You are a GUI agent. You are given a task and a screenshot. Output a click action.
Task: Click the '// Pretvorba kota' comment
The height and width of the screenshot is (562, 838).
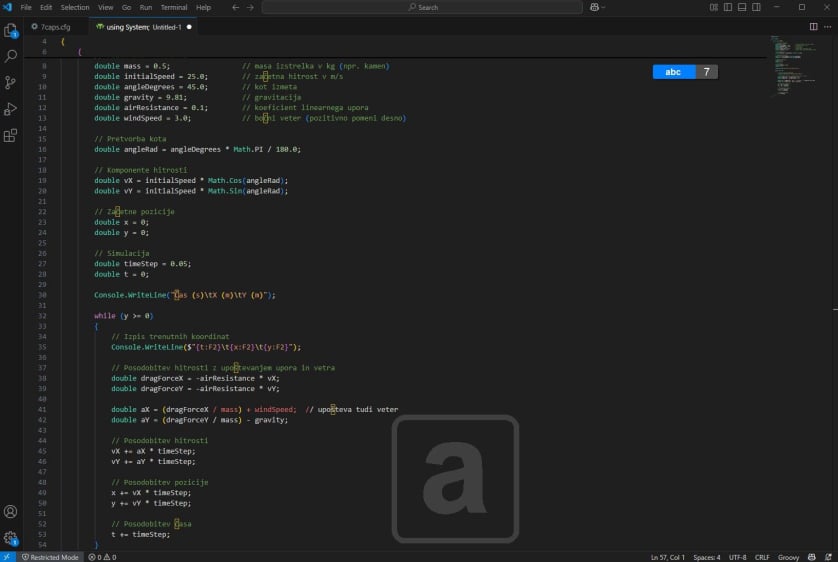(130, 138)
